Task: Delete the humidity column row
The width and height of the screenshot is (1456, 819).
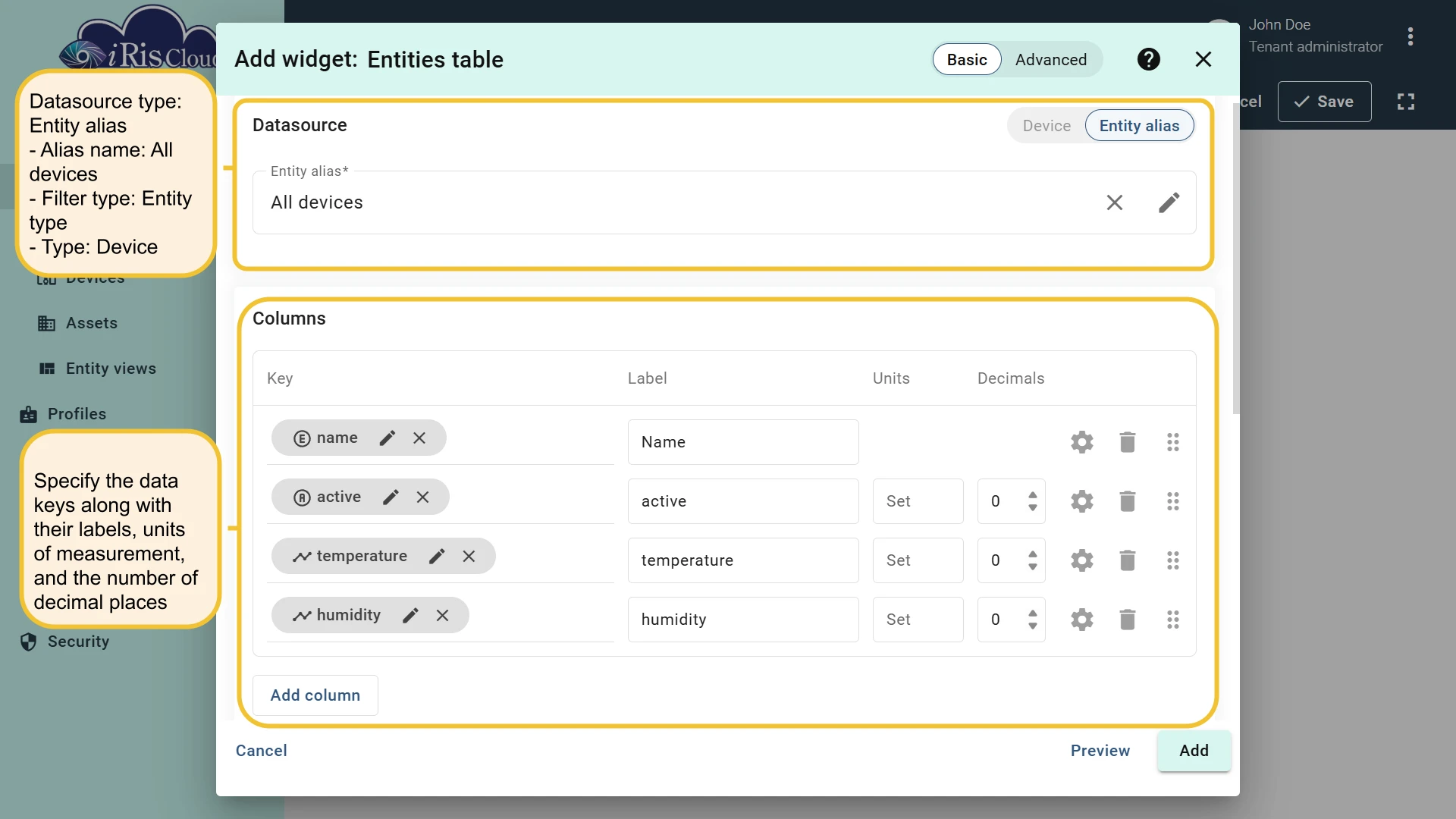Action: 1128,620
